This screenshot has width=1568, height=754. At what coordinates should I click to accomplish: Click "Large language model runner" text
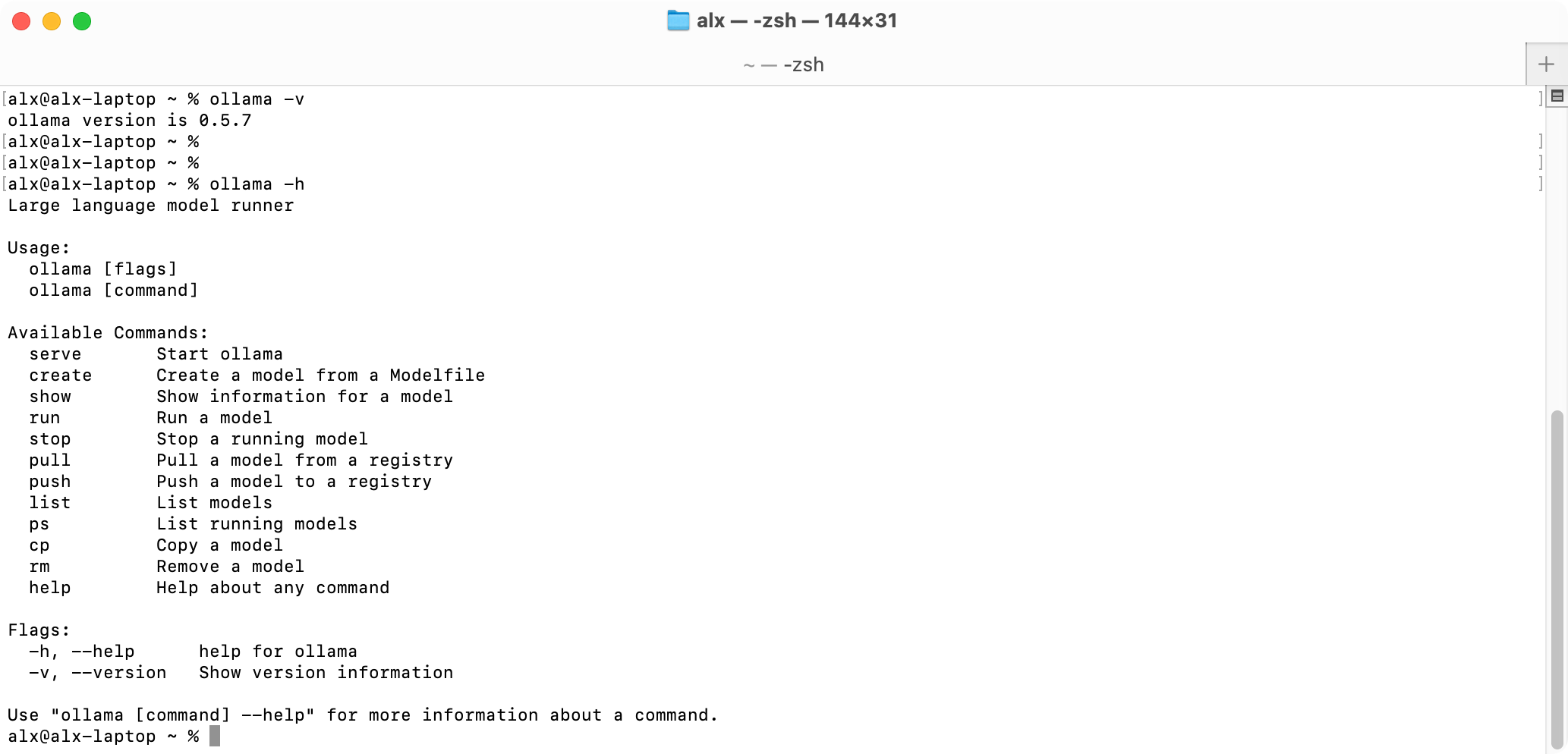pos(150,206)
